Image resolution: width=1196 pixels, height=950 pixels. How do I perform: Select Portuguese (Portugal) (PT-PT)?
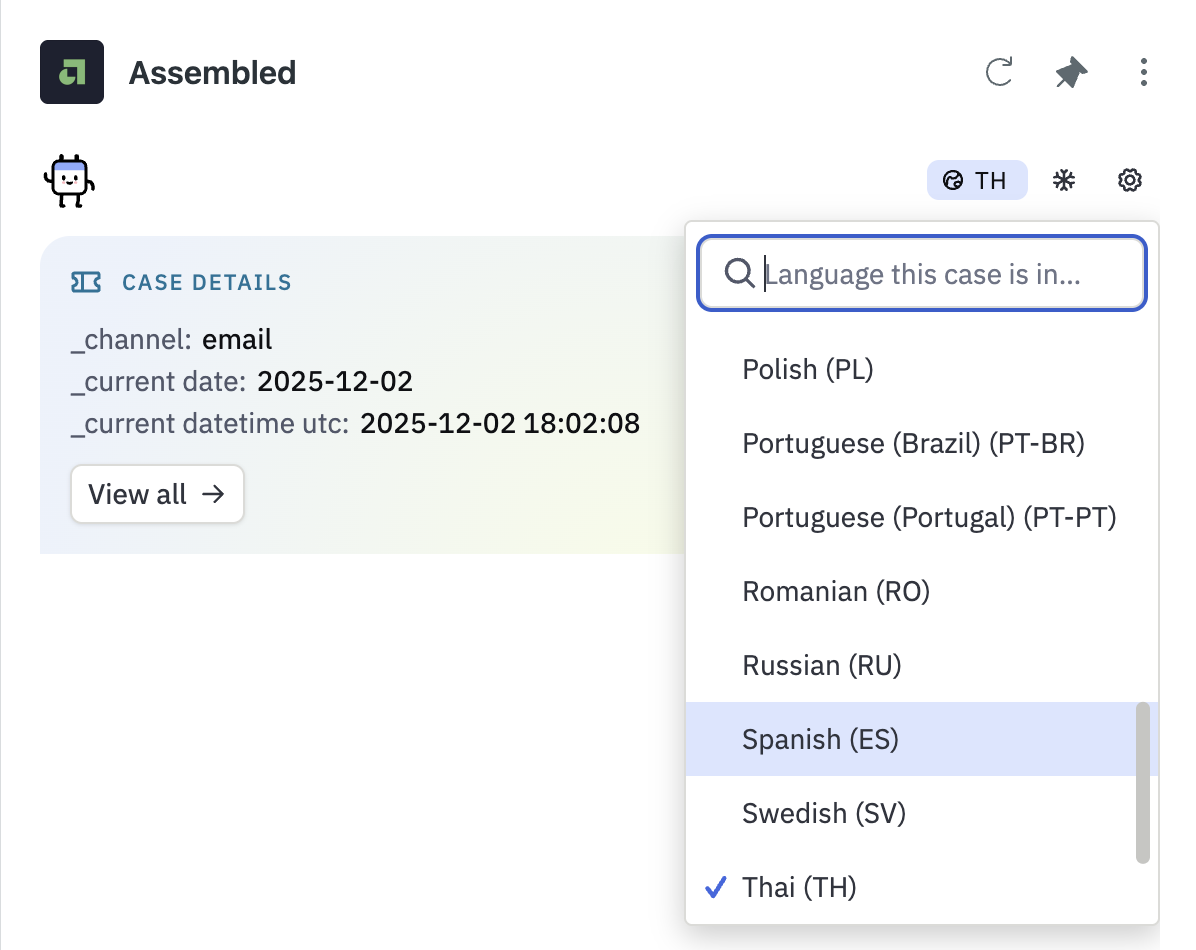coord(921,517)
